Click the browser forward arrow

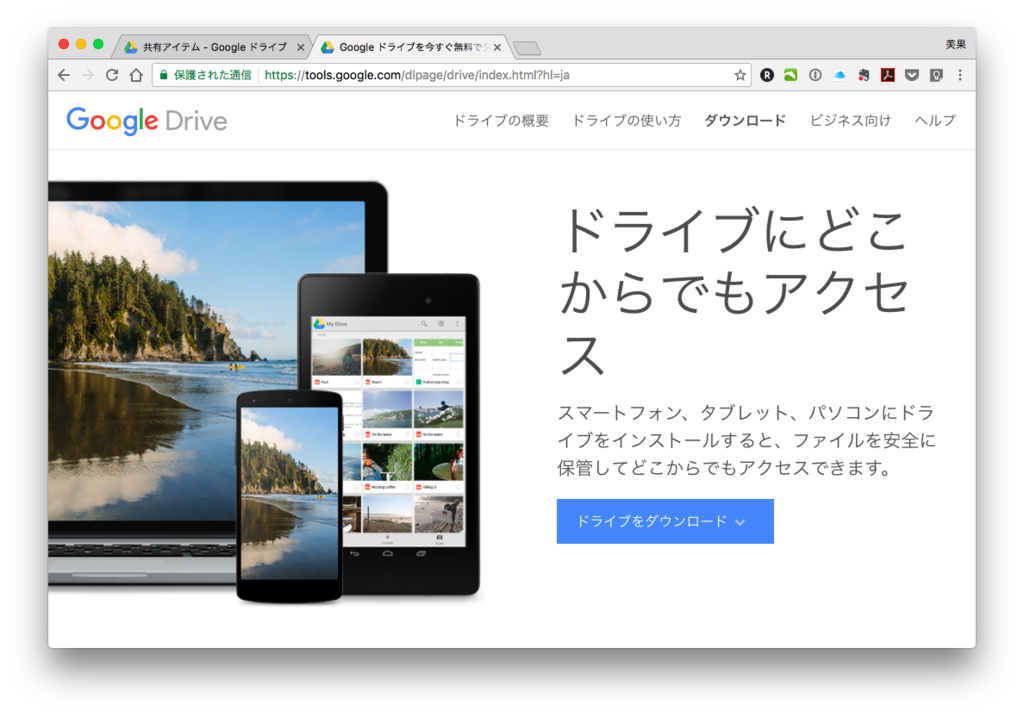(88, 75)
